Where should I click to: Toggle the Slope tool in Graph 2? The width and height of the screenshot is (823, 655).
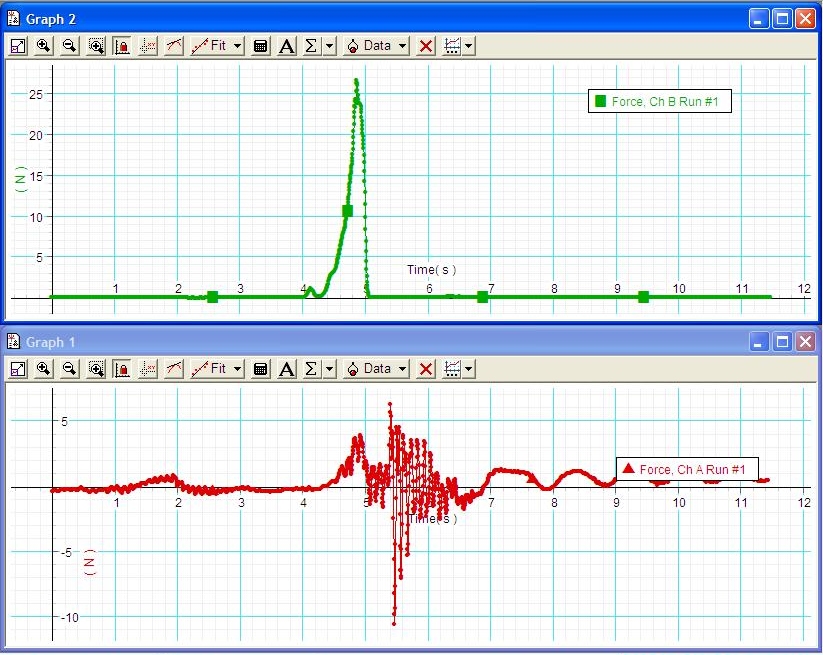point(174,46)
